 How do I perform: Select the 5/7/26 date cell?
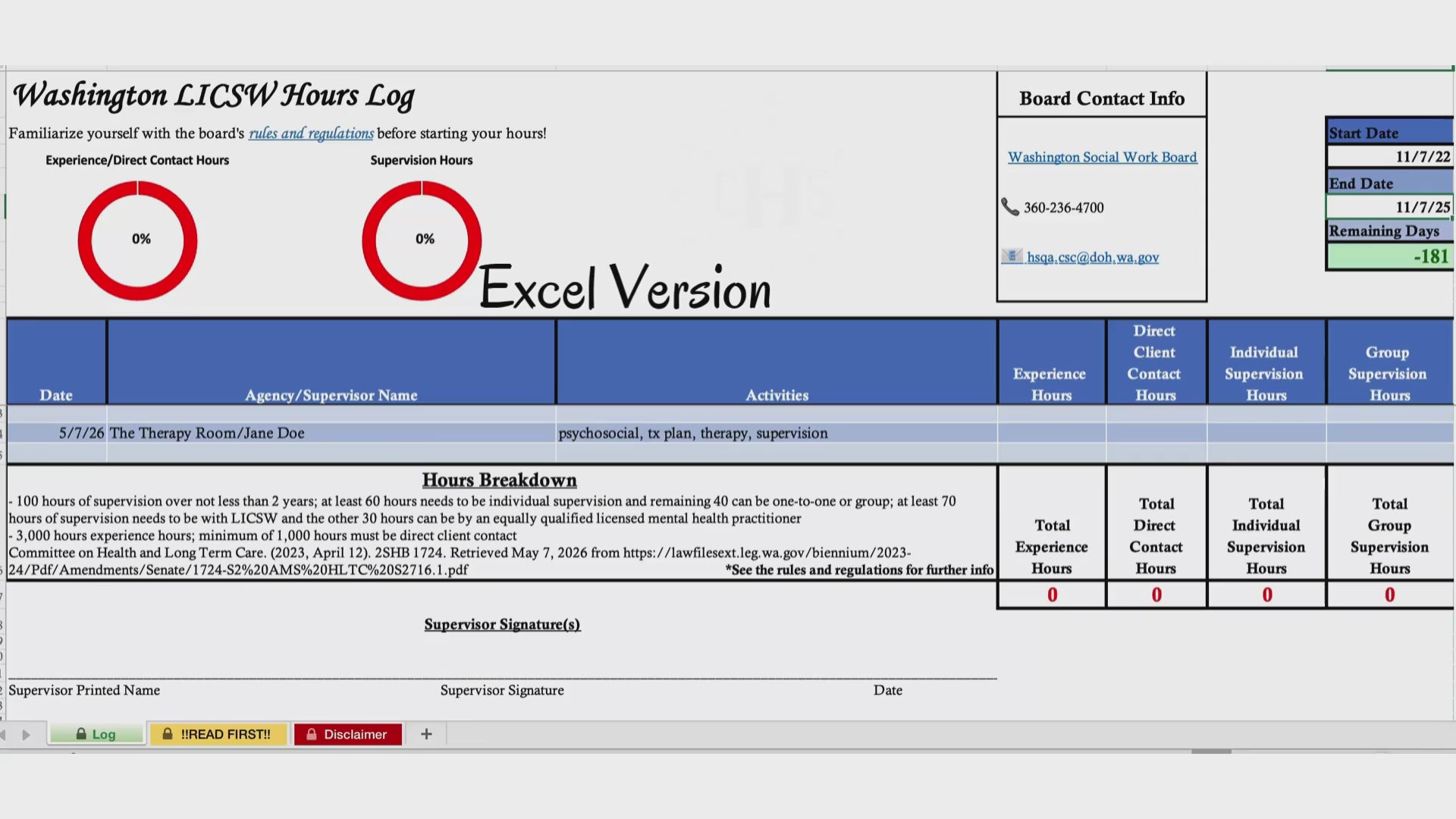pyautogui.click(x=57, y=433)
